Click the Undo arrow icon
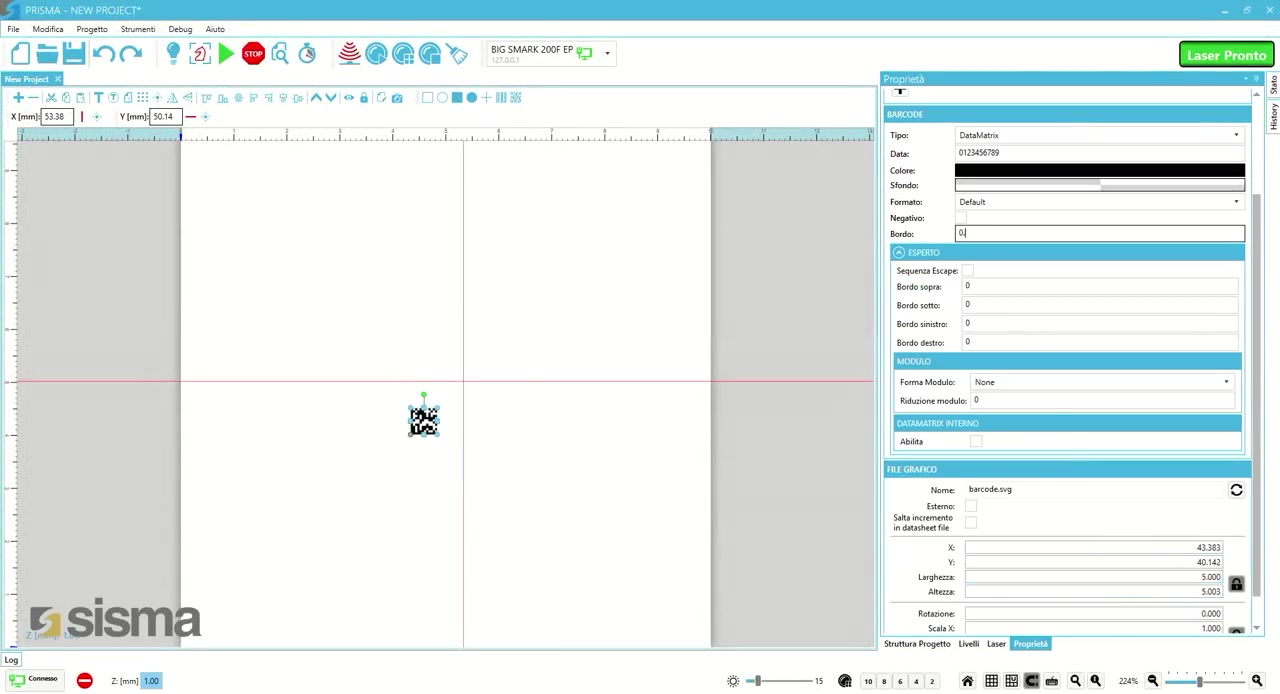Screen dimensions: 1280x694 tap(103, 54)
